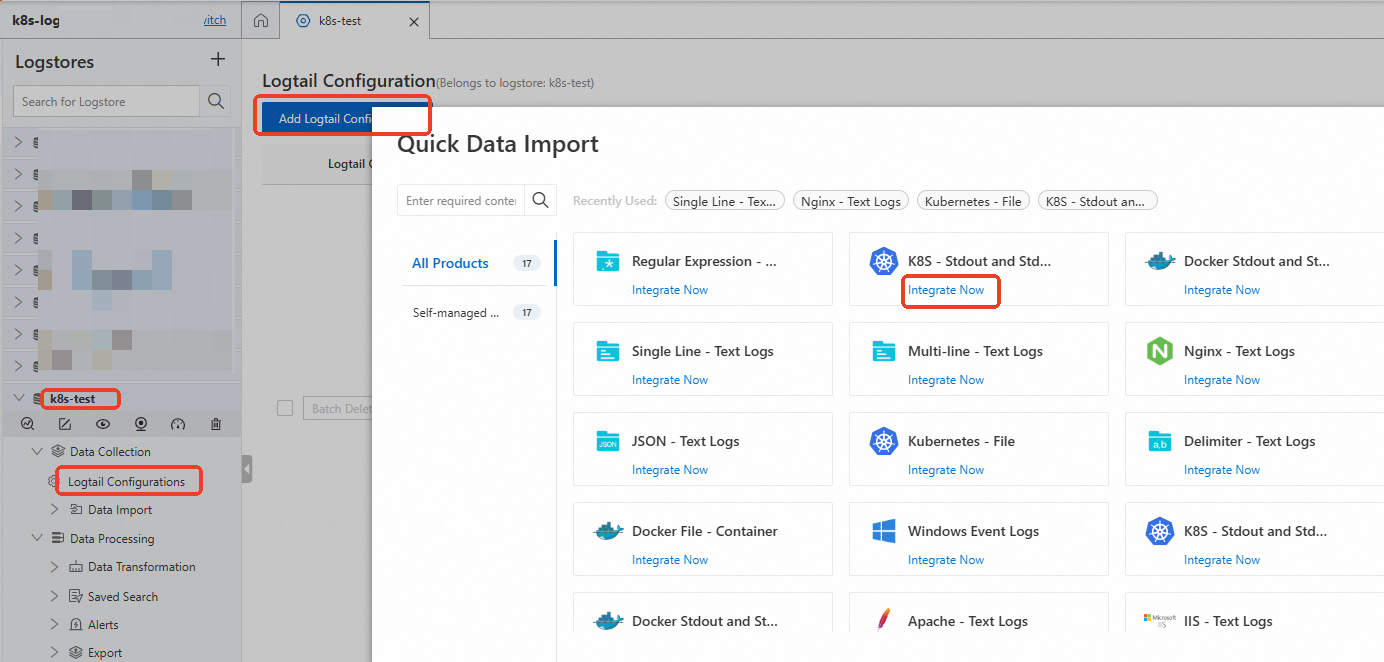The image size is (1384, 662).
Task: Expand the Saved Search node
Action: click(x=56, y=597)
